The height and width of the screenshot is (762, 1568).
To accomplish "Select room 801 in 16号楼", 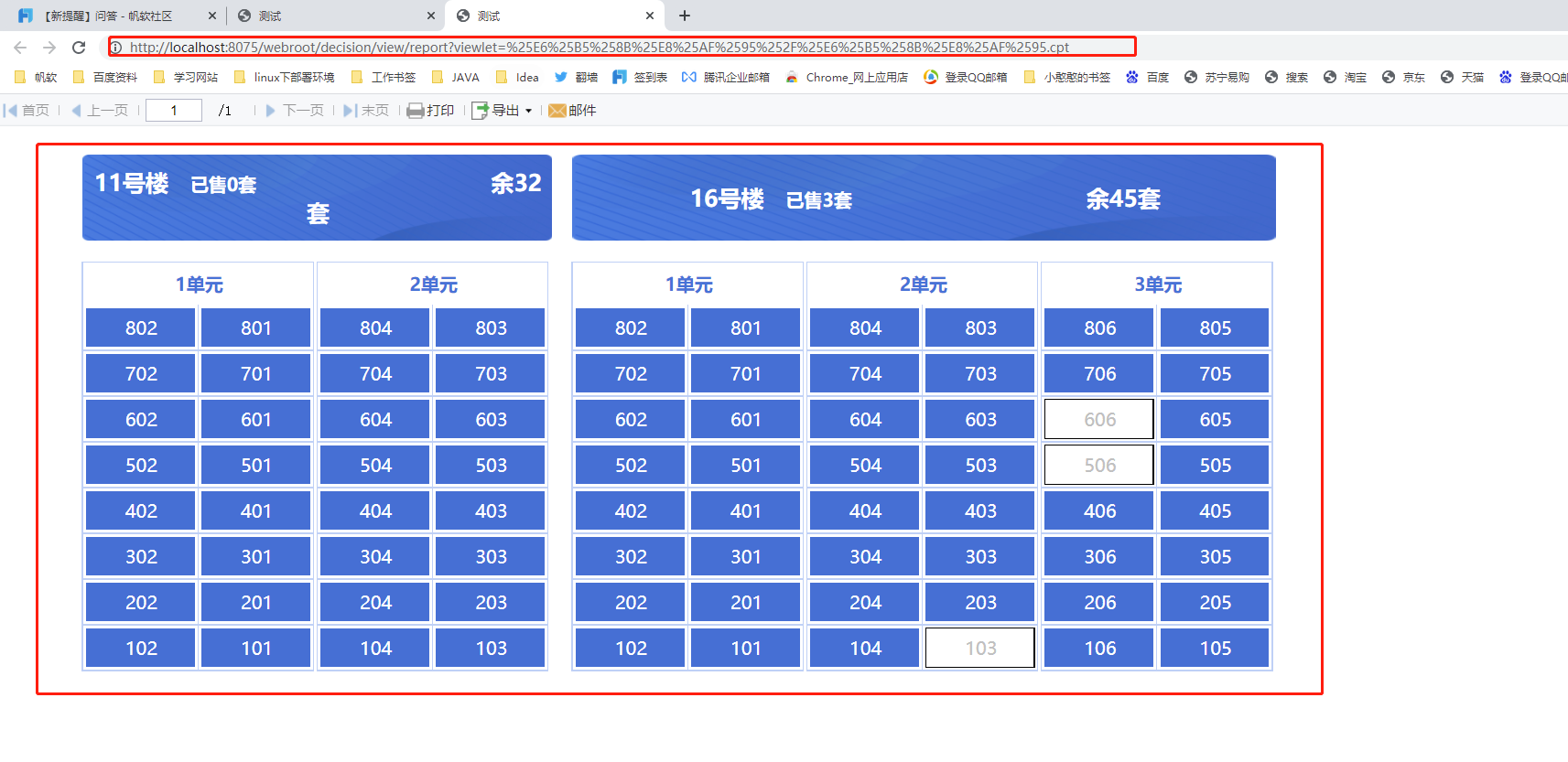I will 746,328.
